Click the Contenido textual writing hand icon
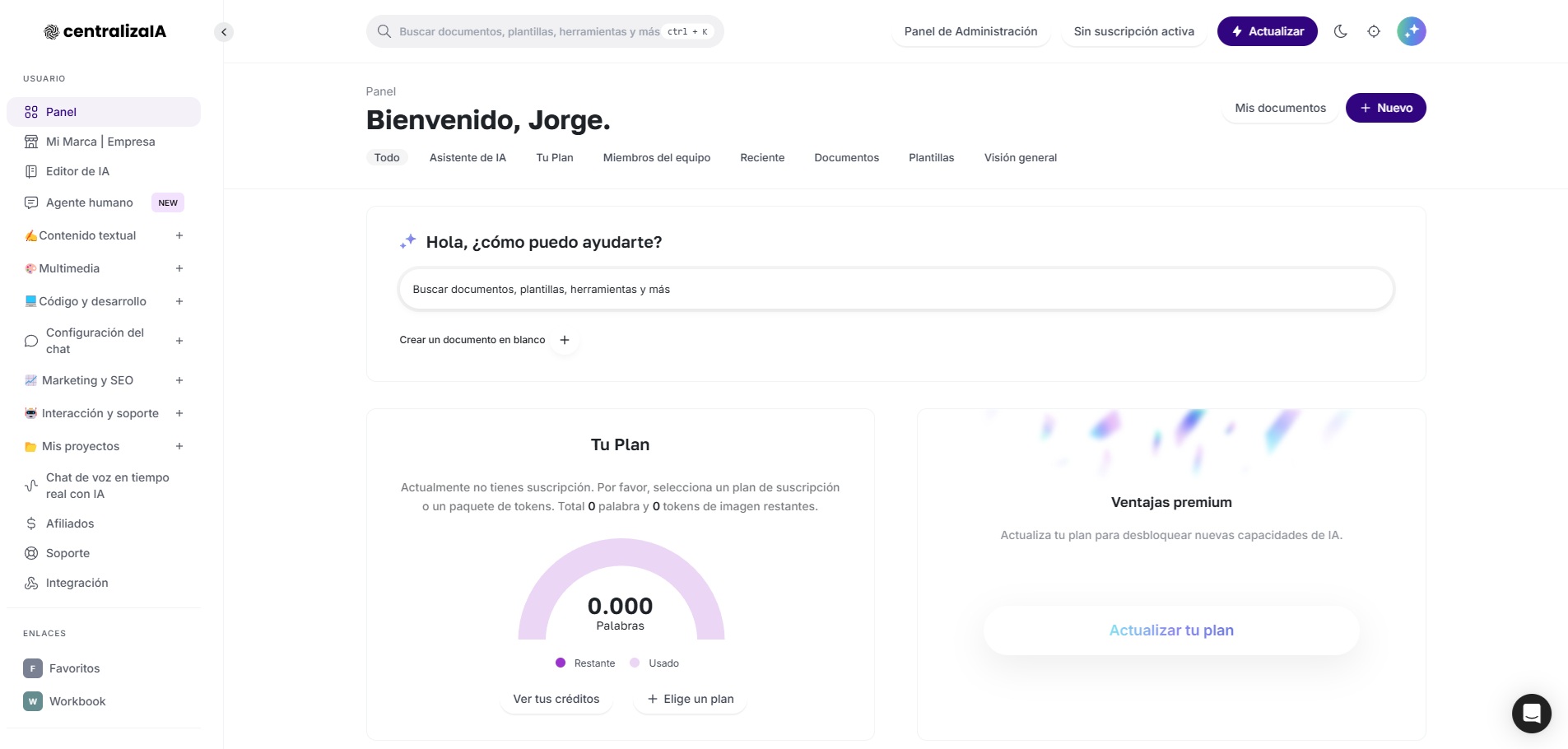The image size is (1568, 749). click(x=30, y=235)
